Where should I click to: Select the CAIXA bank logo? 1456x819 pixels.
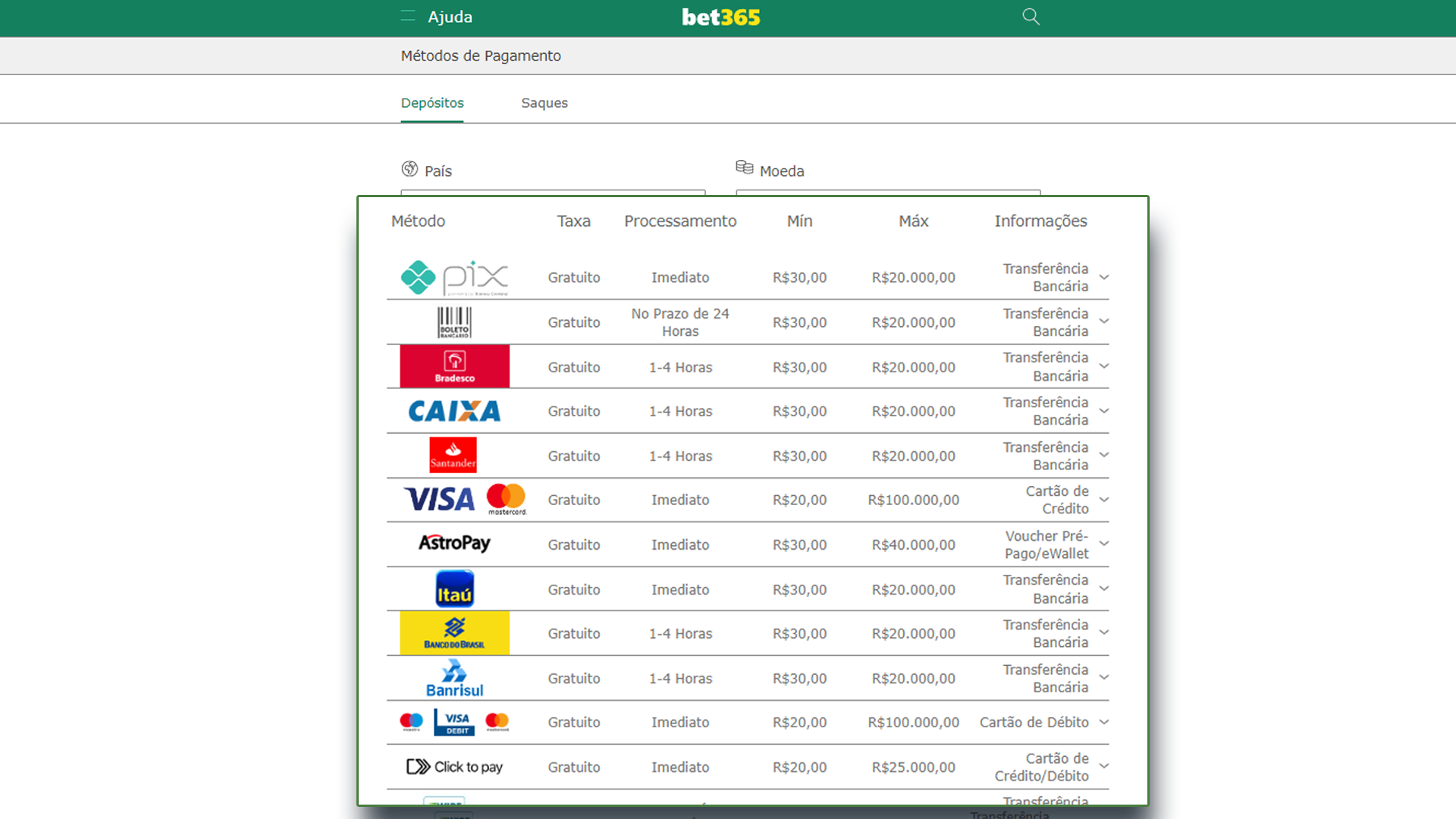click(x=454, y=411)
